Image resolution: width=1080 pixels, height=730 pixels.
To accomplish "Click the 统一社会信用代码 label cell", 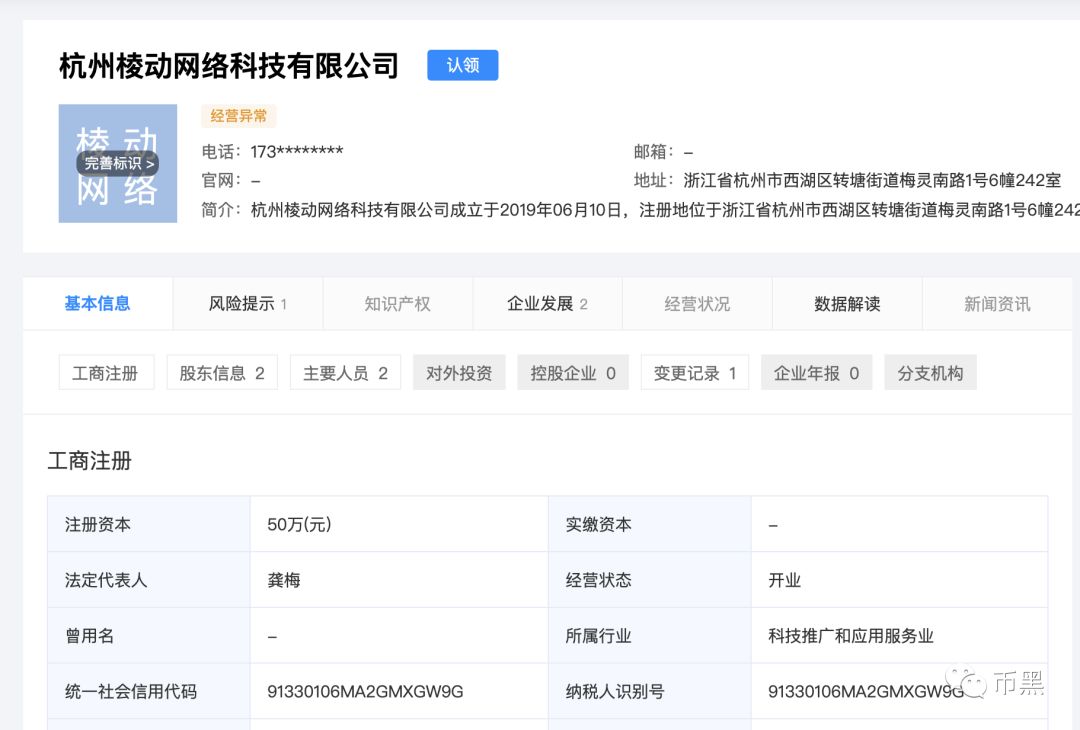I will point(149,691).
